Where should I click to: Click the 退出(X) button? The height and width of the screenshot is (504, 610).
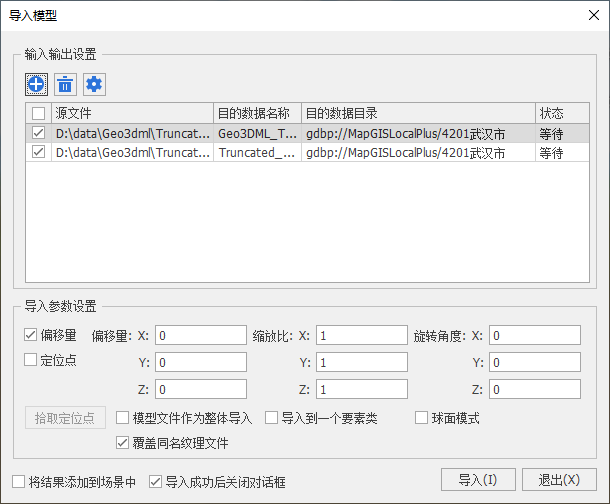click(558, 480)
